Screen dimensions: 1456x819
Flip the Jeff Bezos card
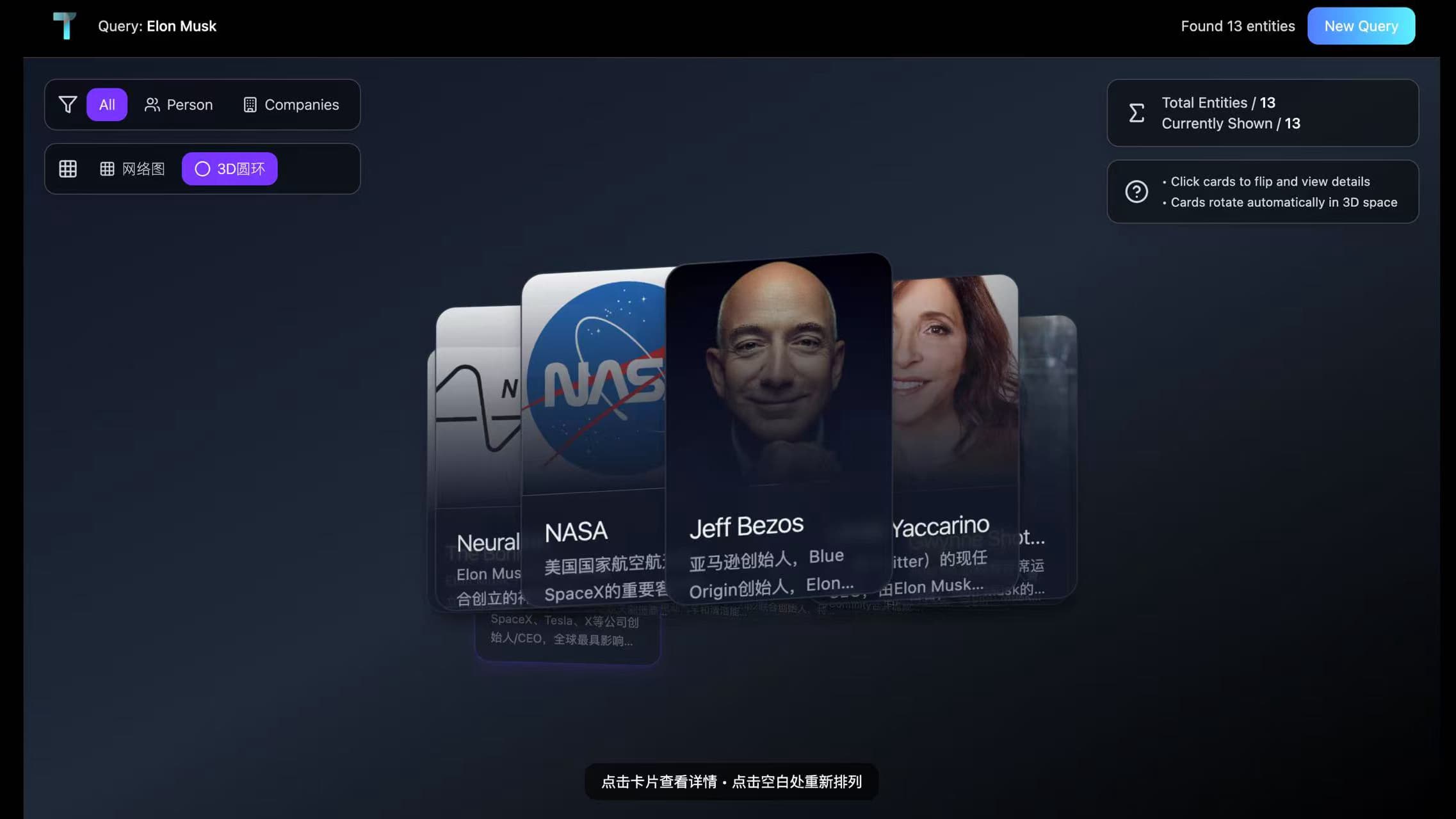[x=779, y=428]
